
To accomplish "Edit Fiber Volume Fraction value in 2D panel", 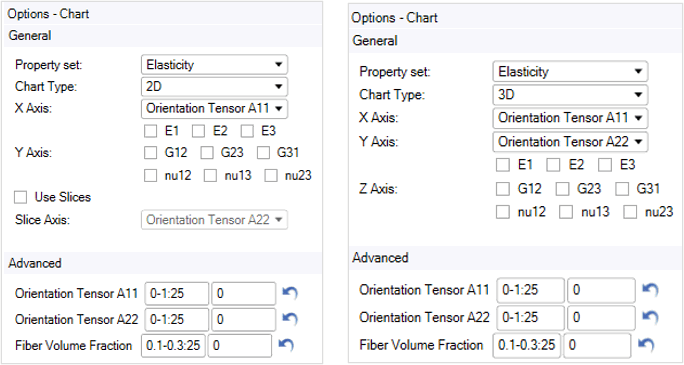I will click(240, 346).
